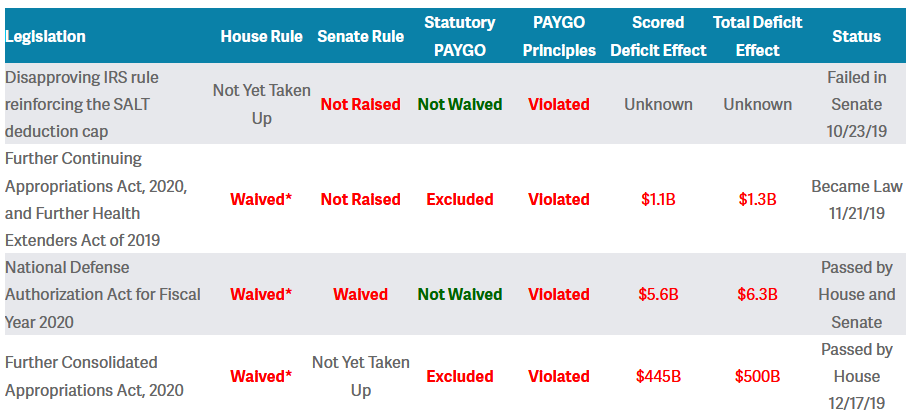
Task: Click the 'Became Law 11/21/19' status
Action: click(856, 199)
